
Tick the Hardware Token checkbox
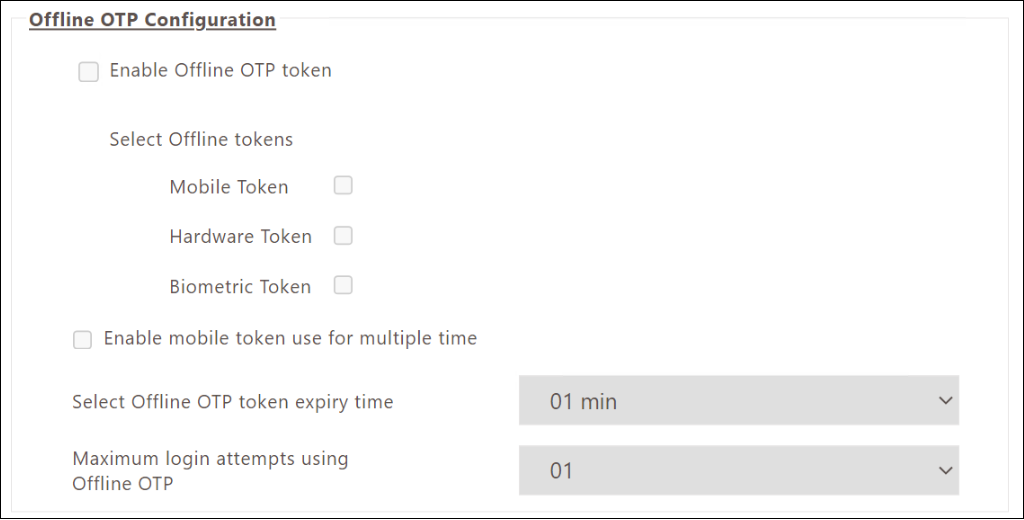343,235
